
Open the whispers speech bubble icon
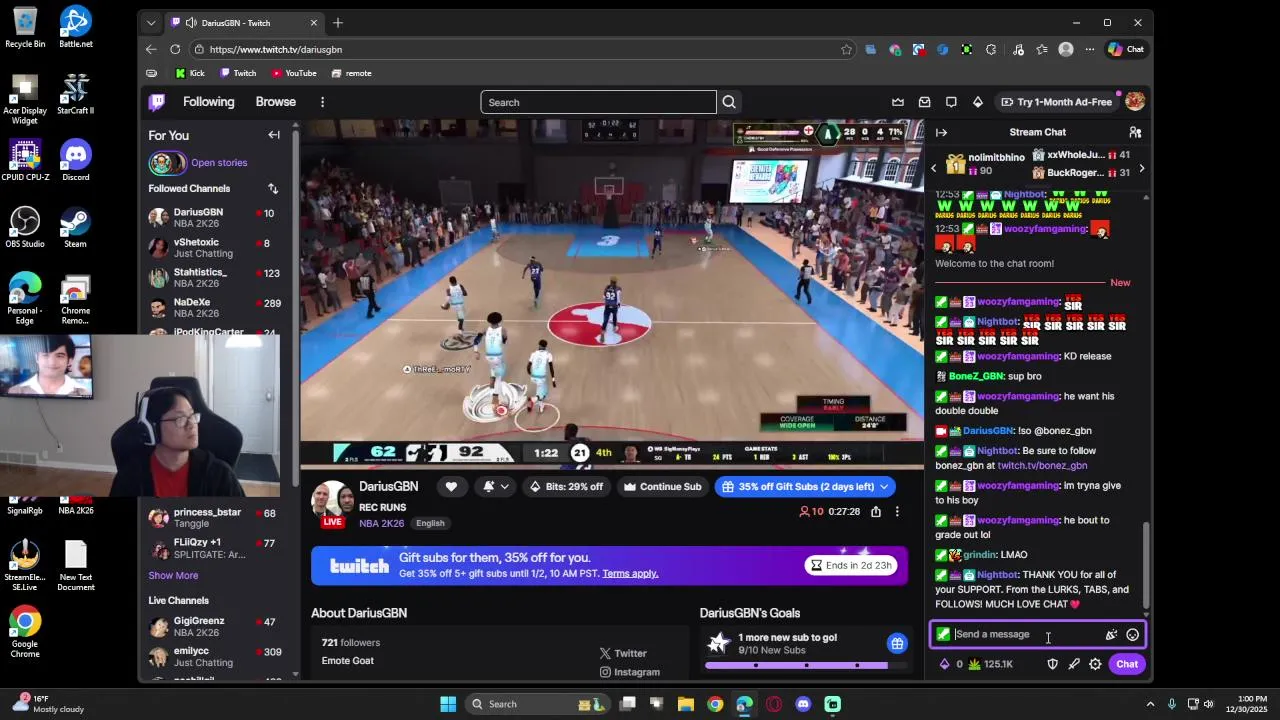click(x=951, y=102)
